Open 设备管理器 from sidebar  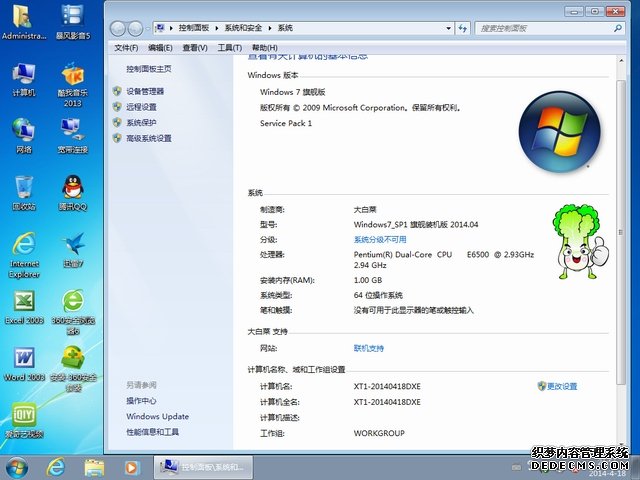[145, 91]
